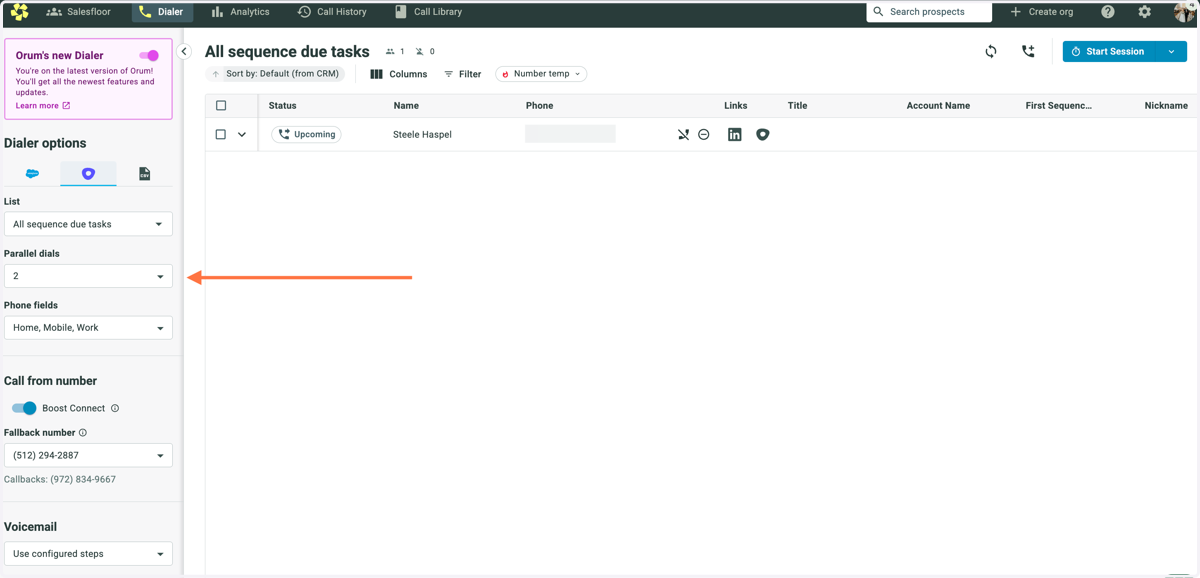Click the Status column header
The width and height of the screenshot is (1200, 578).
point(282,105)
